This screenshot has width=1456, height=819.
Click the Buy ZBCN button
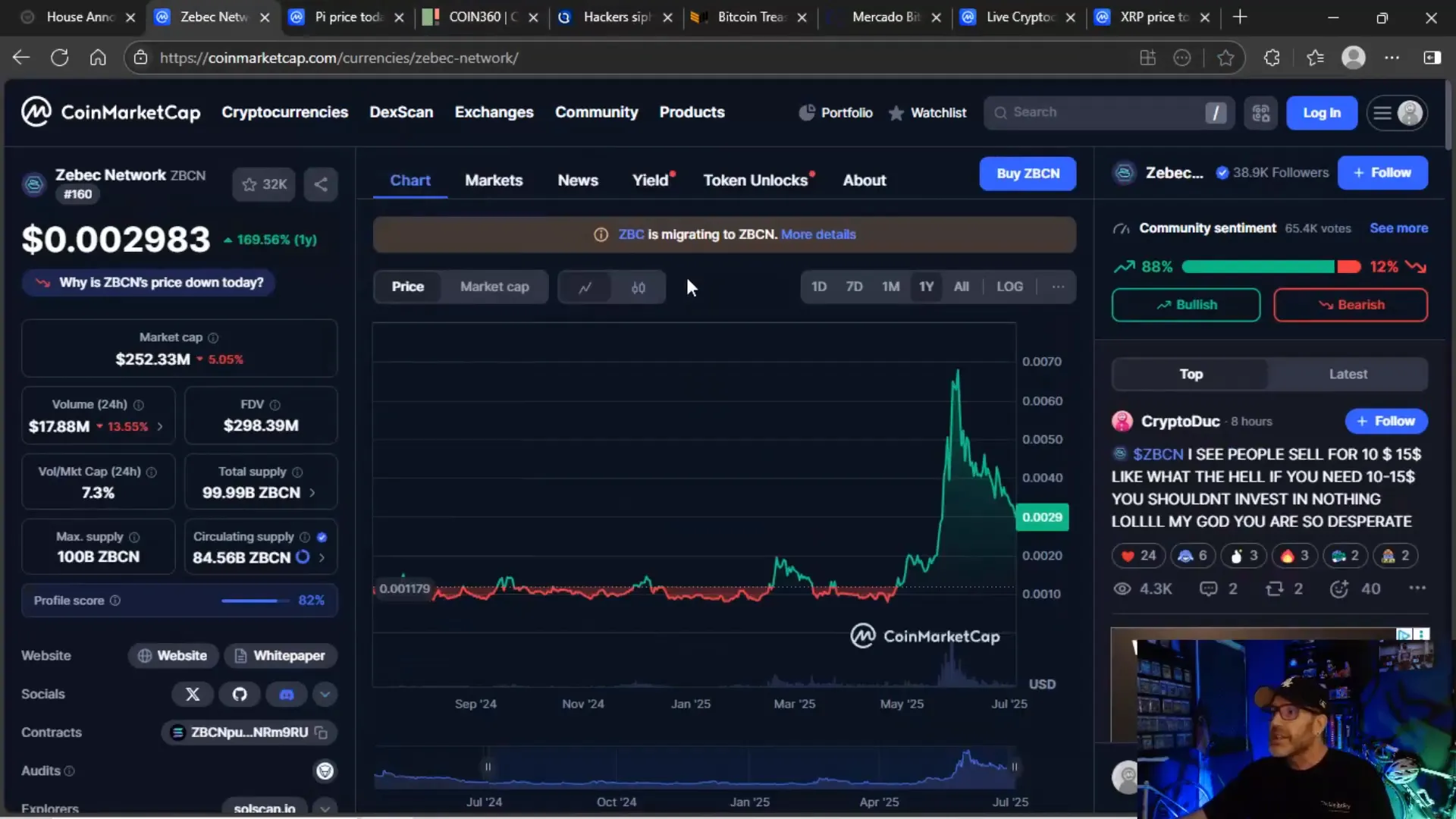(x=1028, y=174)
